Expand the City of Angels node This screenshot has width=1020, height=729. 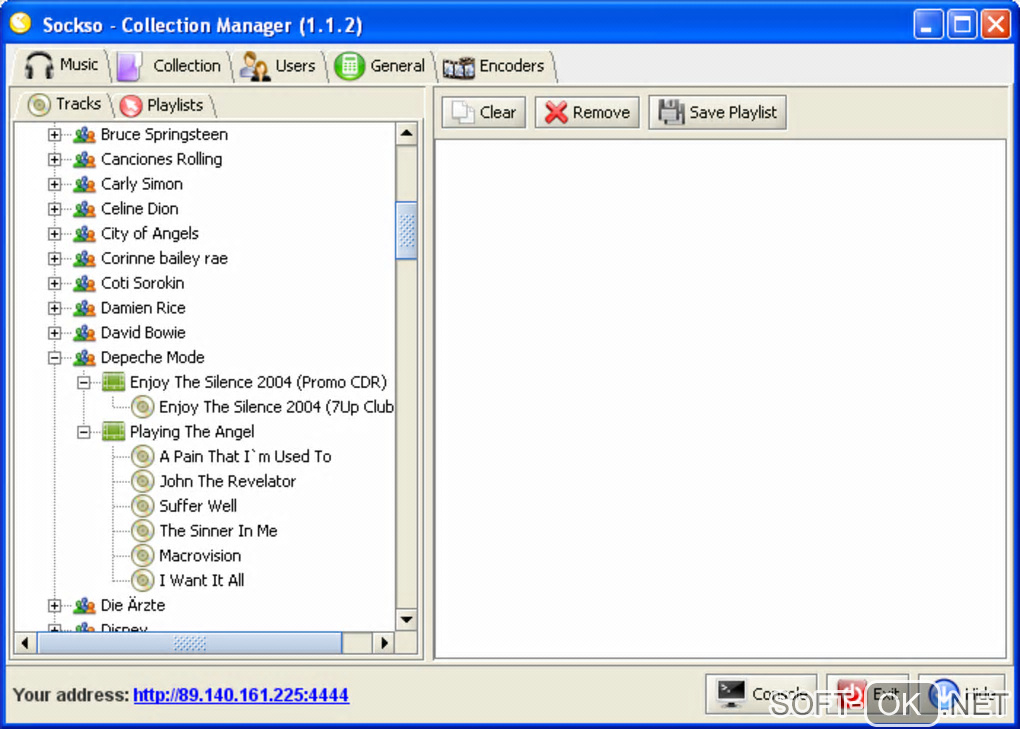tap(55, 233)
